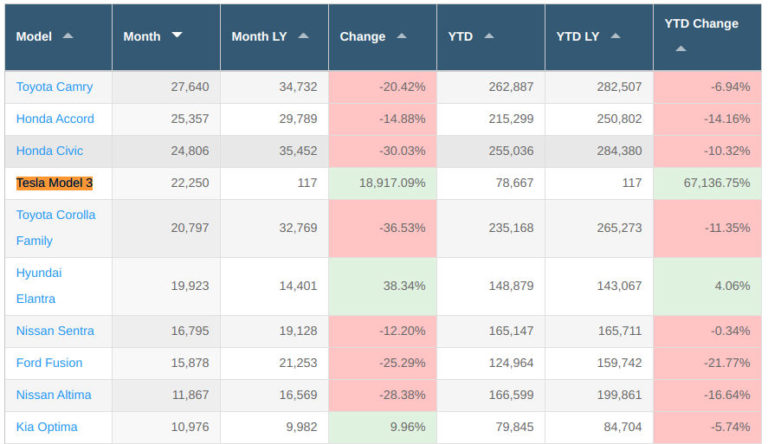Click Honda Civic change -30.03%
Viewport: 768px width, 444px height.
click(402, 150)
